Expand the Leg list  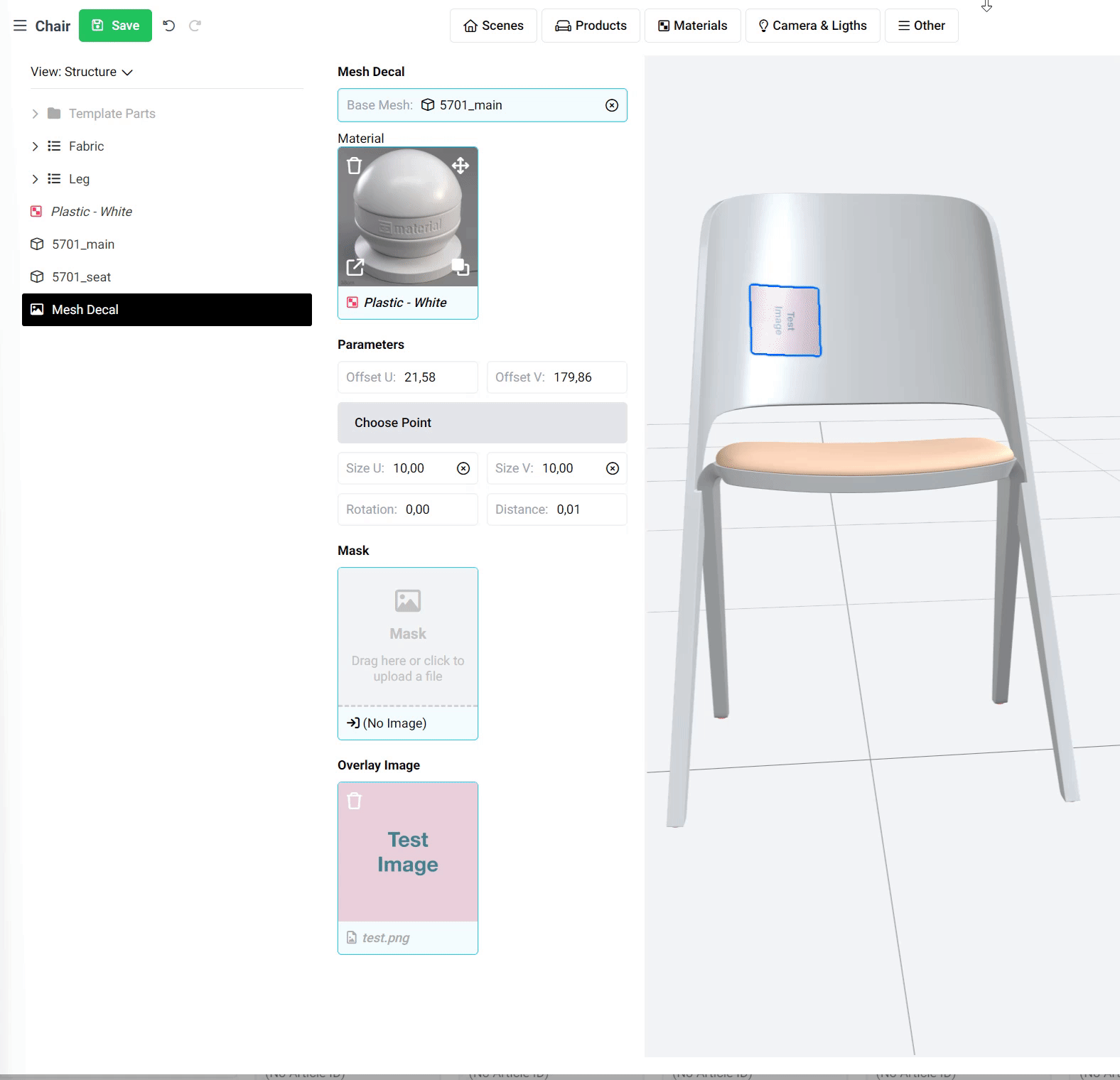coord(35,179)
